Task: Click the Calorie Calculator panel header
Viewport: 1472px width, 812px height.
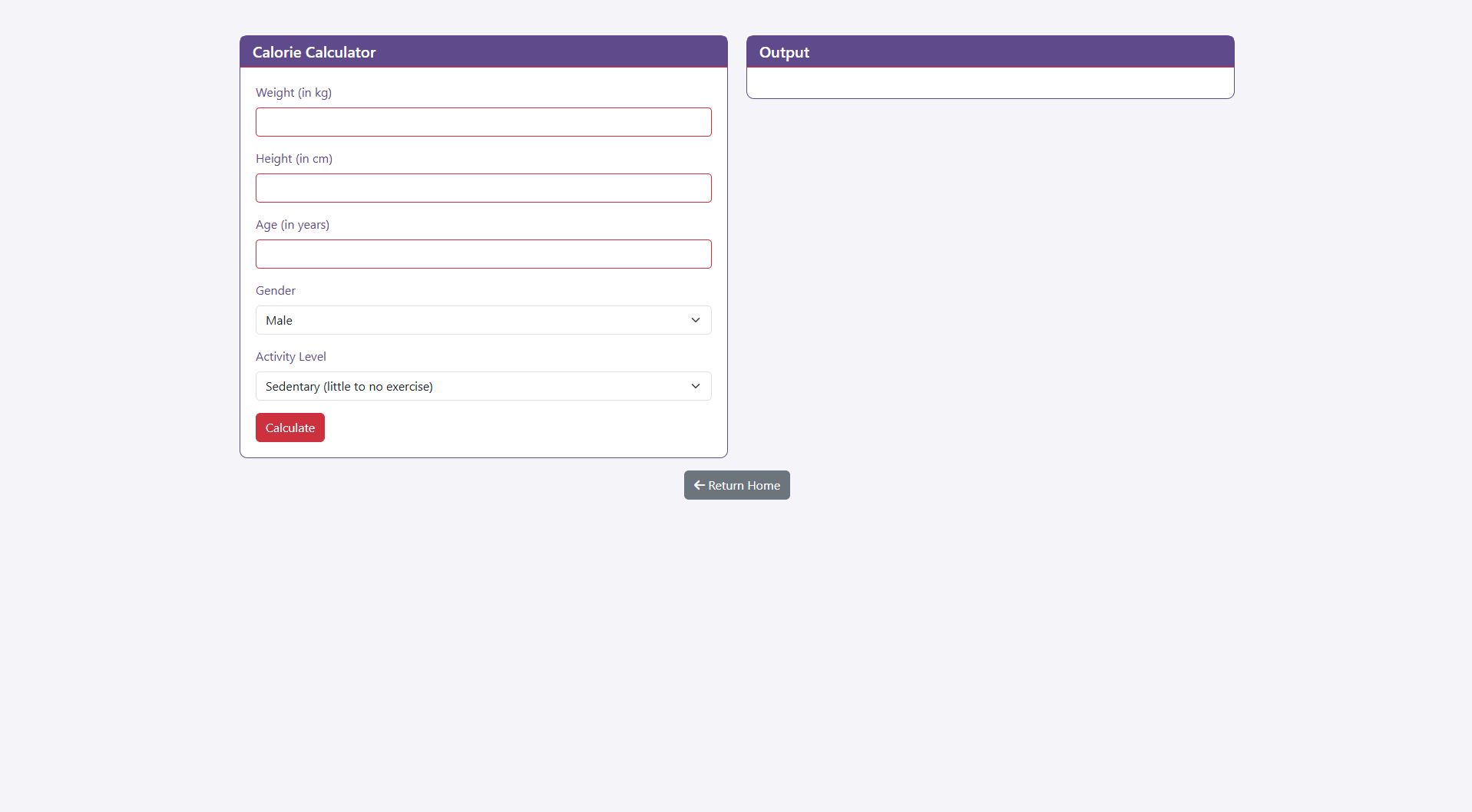Action: (314, 52)
